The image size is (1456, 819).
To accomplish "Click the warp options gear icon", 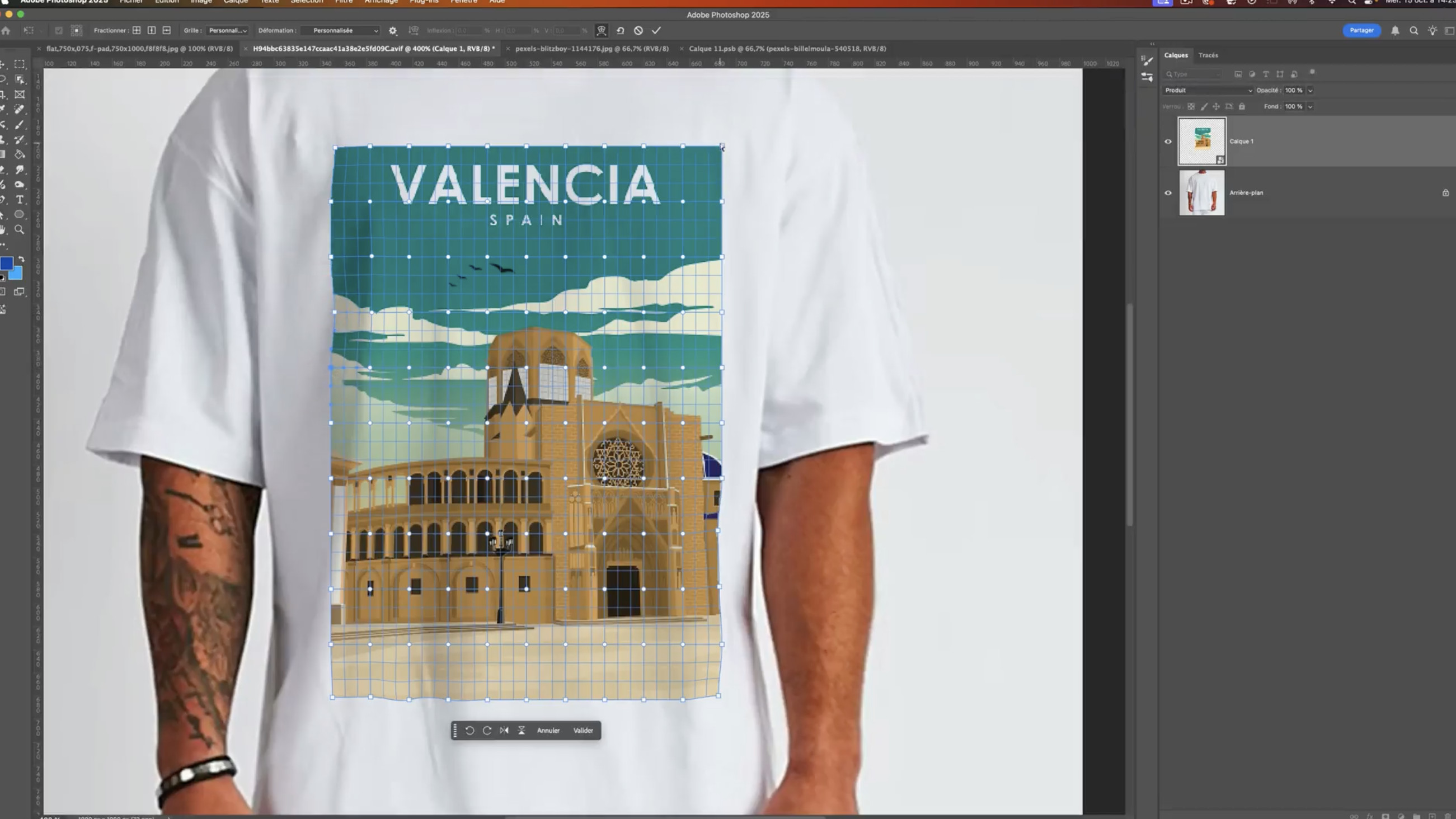I will pos(393,31).
